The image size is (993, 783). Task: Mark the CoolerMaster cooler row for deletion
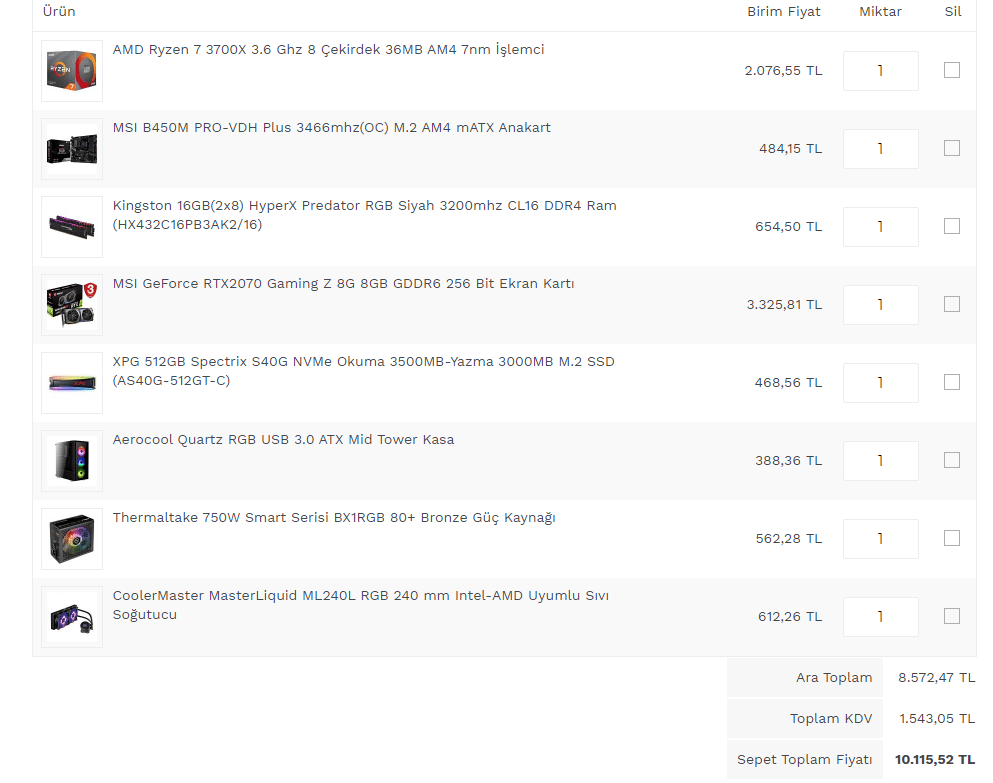(951, 616)
